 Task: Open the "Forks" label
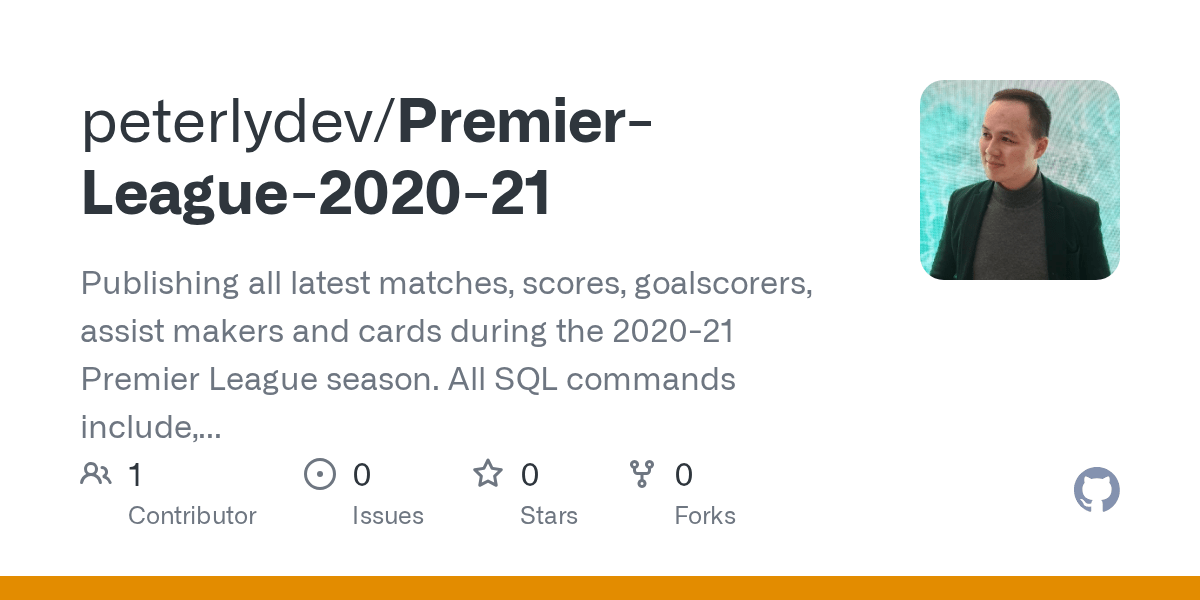(705, 516)
